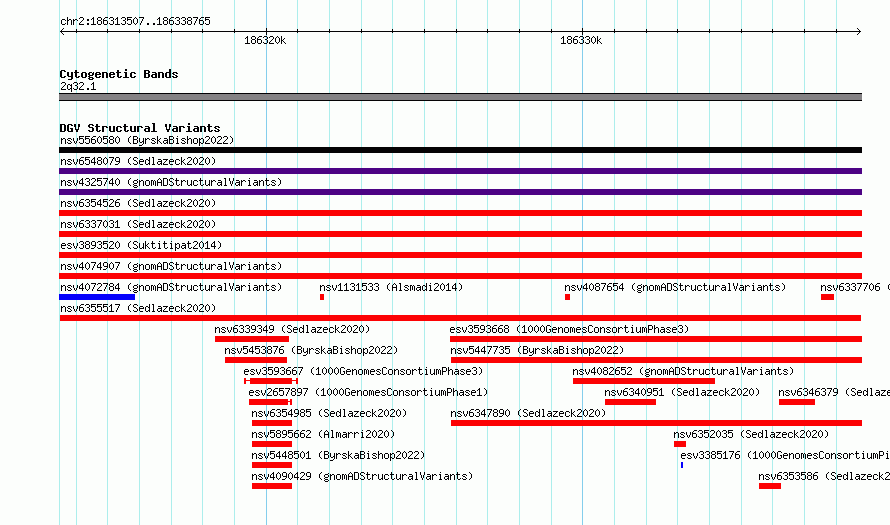890x525 pixels.
Task: Click the red nsv6337031 variant bar
Action: (x=460, y=234)
